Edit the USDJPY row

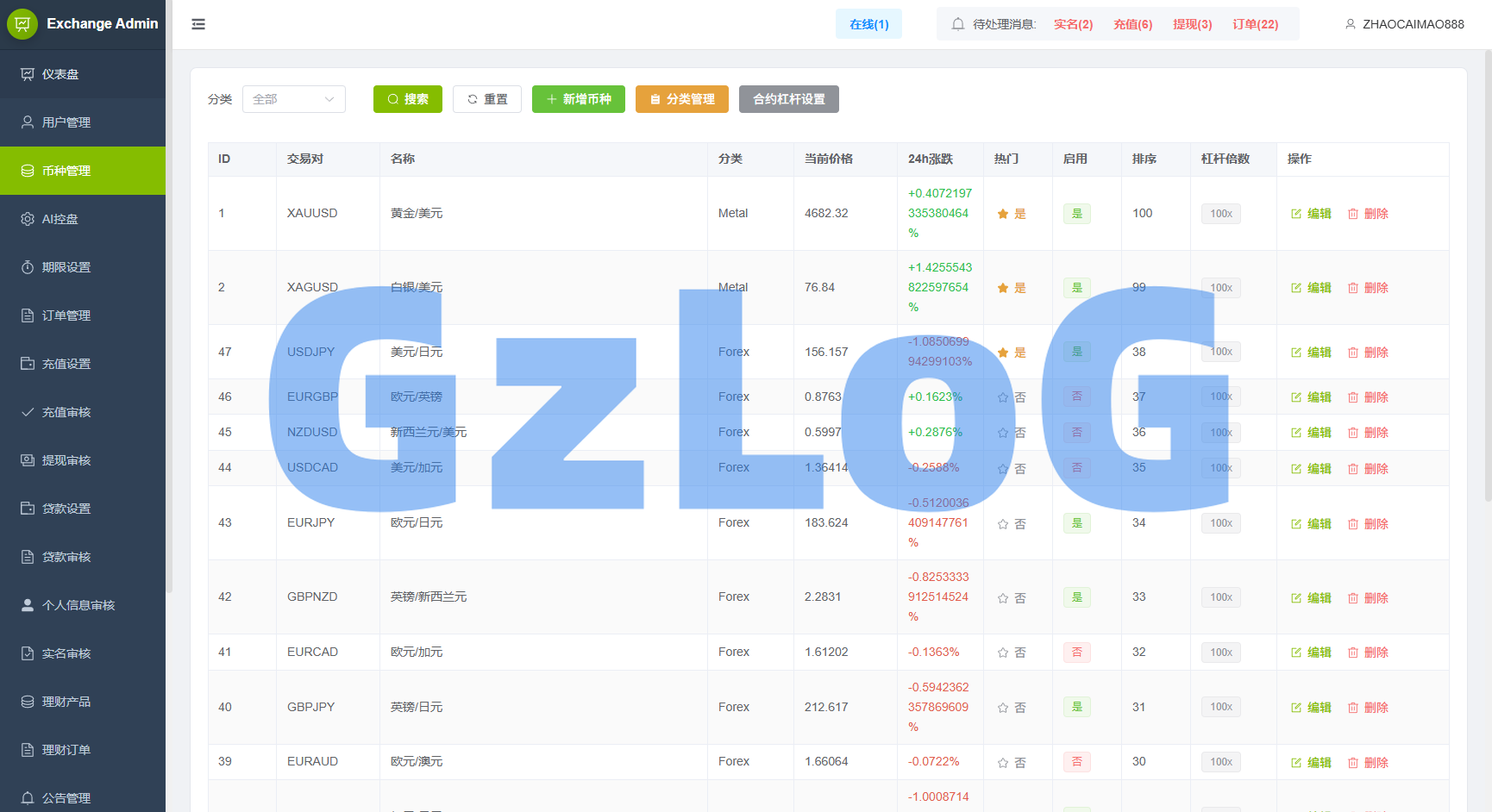tap(1311, 353)
